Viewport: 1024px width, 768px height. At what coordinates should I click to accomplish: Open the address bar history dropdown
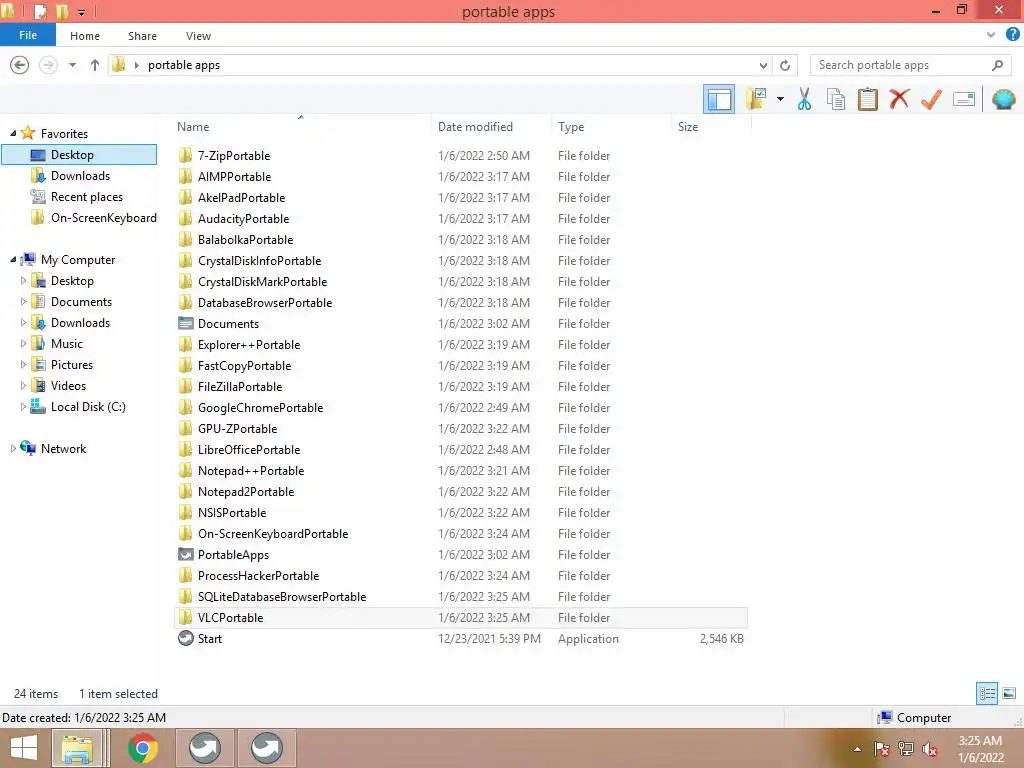point(763,65)
